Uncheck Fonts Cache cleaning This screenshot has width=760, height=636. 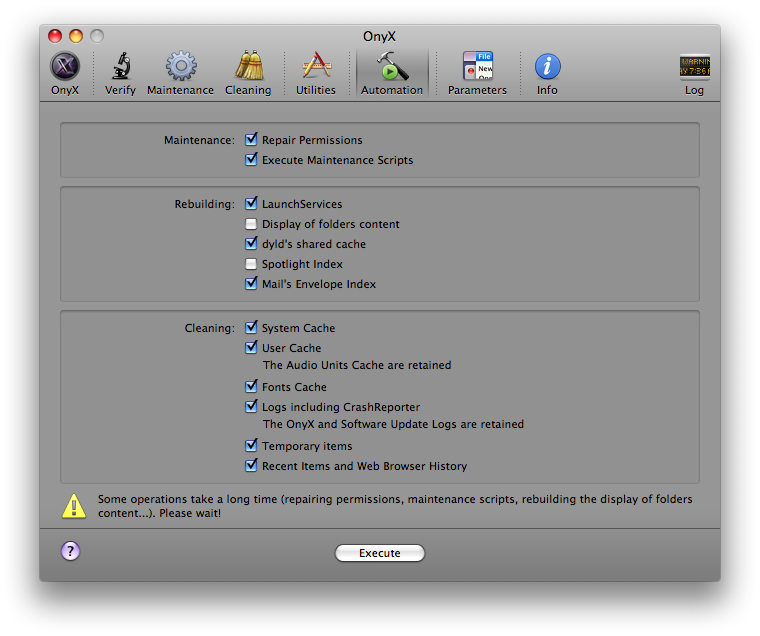(251, 386)
